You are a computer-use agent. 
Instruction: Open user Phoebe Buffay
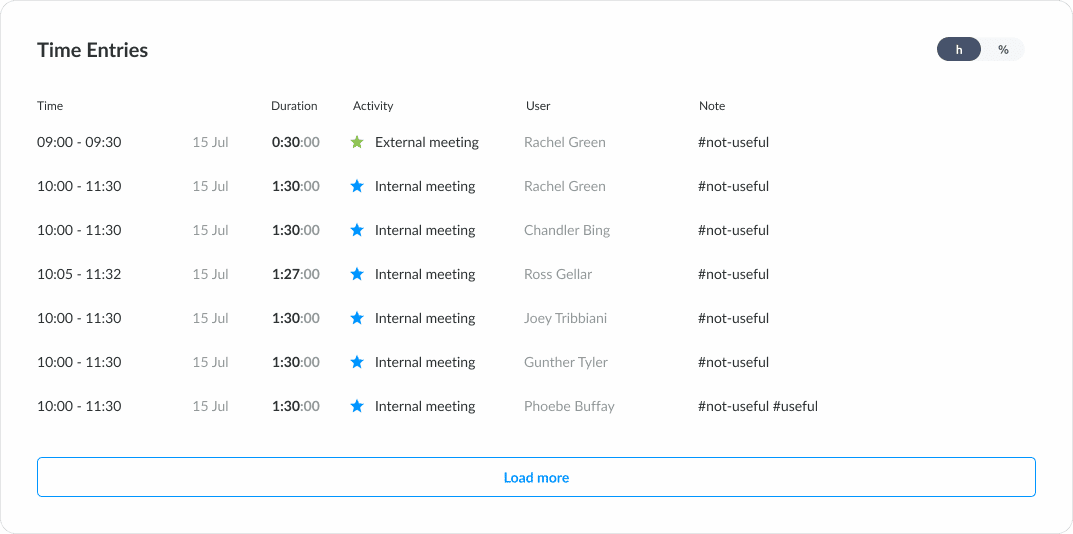pos(569,406)
